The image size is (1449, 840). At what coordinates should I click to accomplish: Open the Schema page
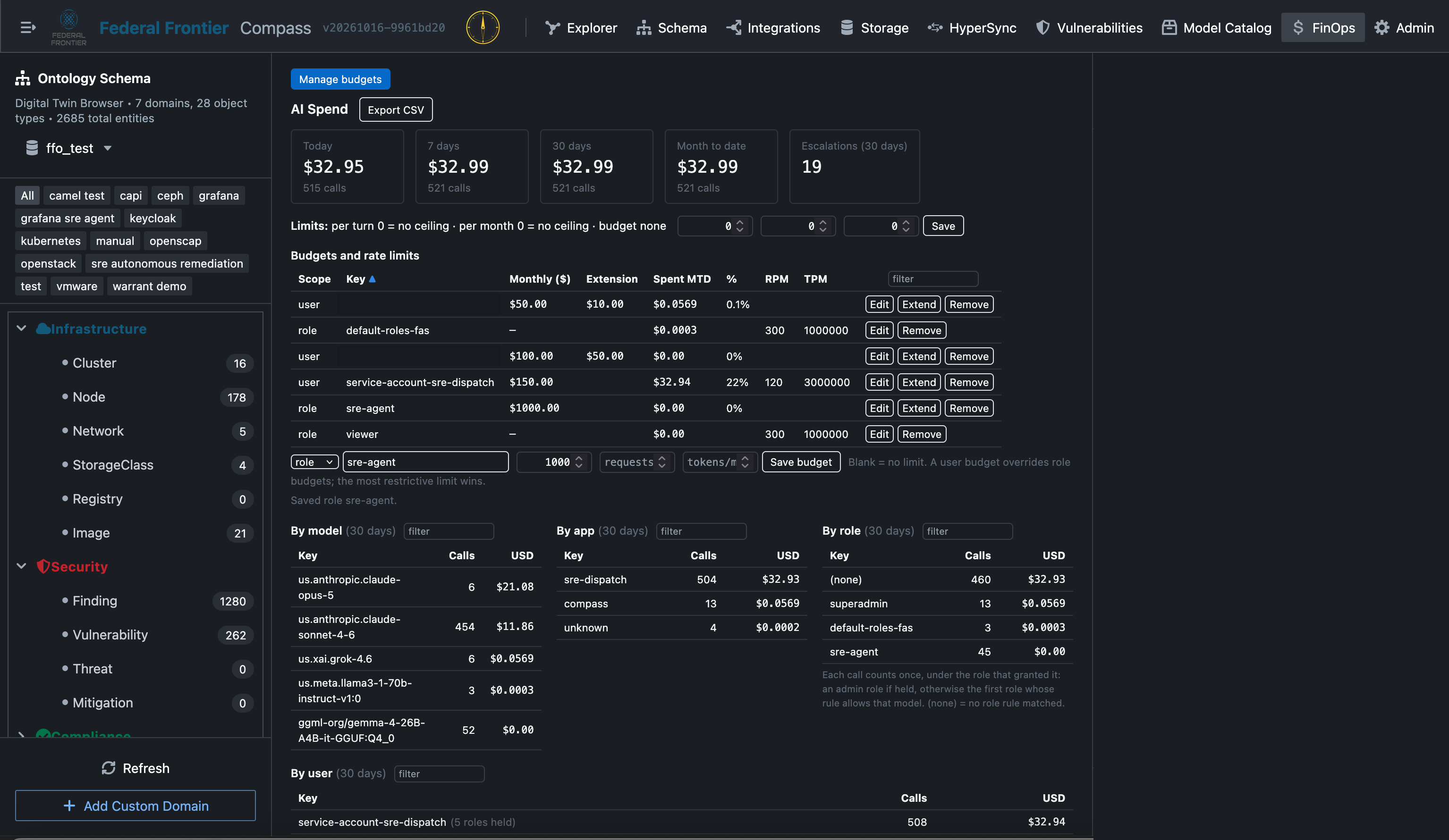pos(671,27)
